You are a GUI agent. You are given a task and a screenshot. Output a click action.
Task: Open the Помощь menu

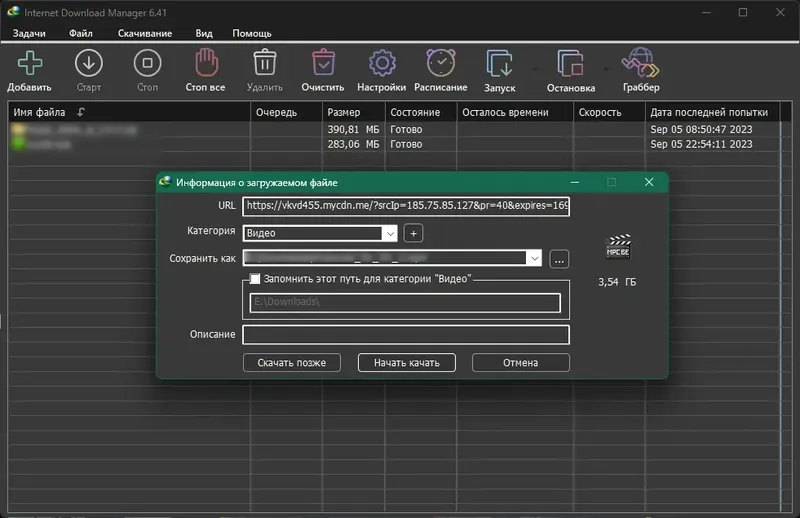point(252,33)
